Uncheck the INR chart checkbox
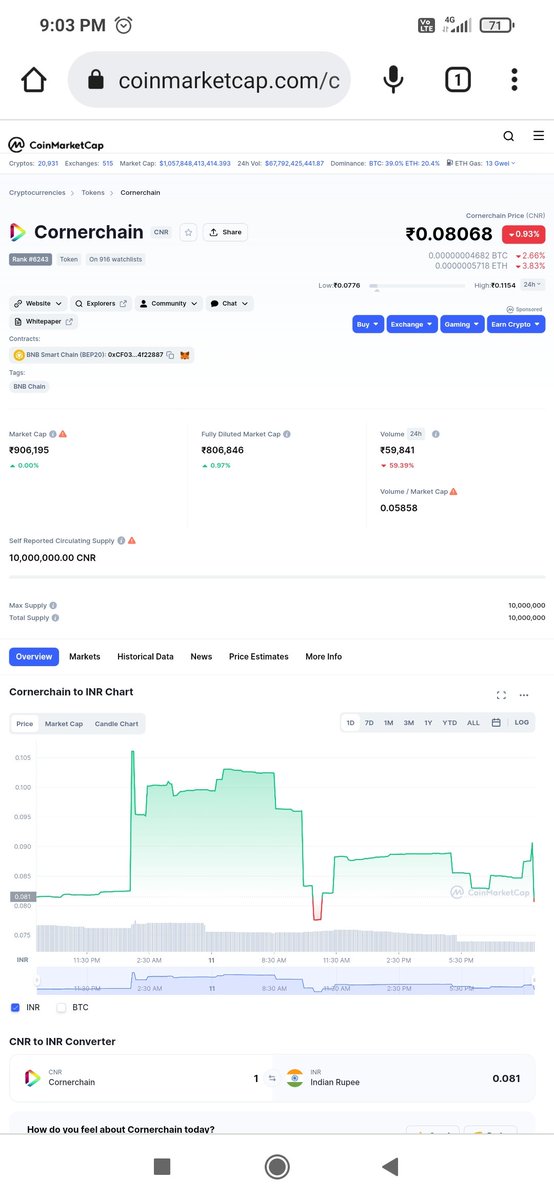Screen dimensions: 554x1200 15,1007
